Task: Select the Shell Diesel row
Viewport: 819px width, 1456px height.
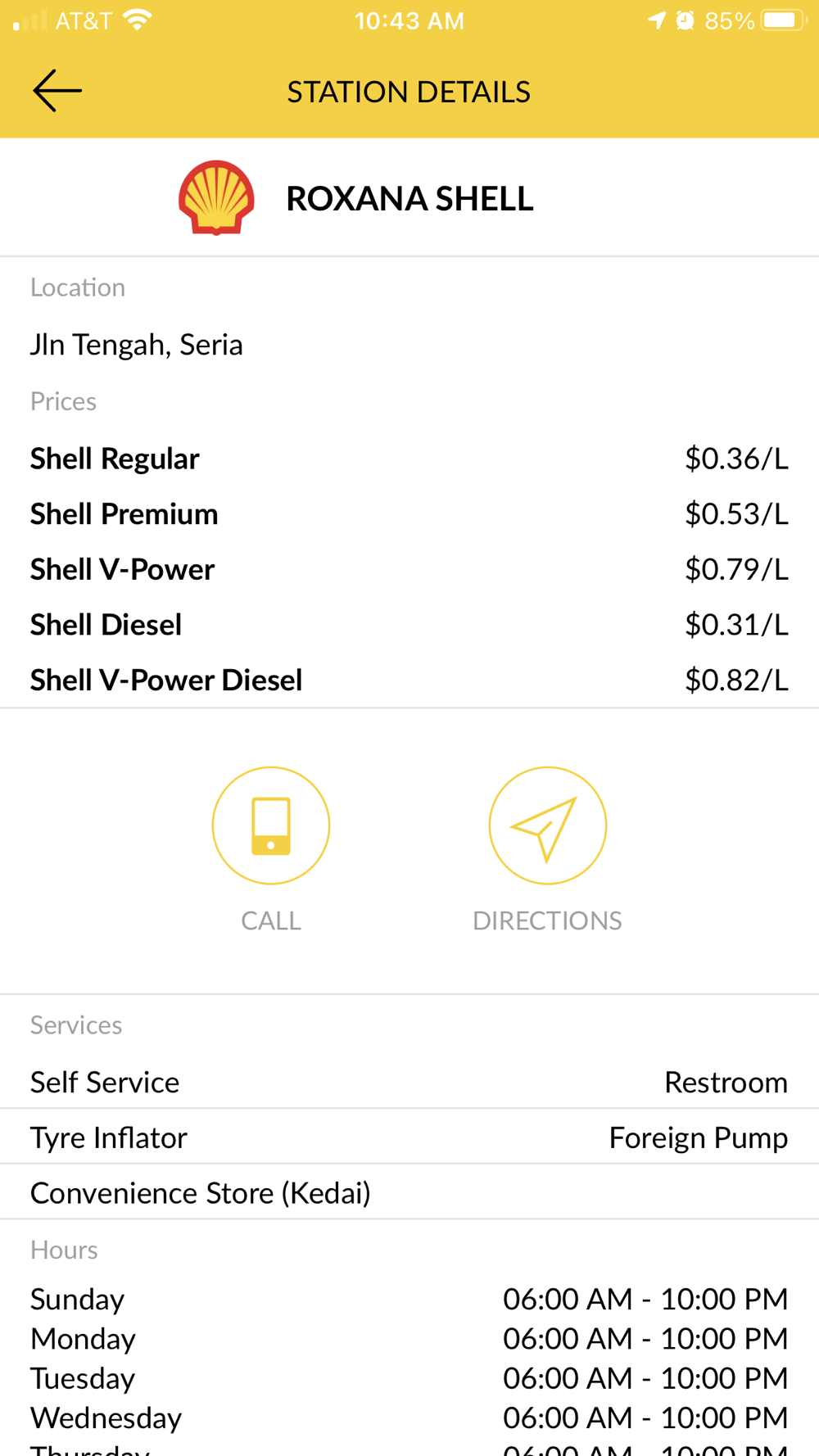Action: click(x=409, y=625)
